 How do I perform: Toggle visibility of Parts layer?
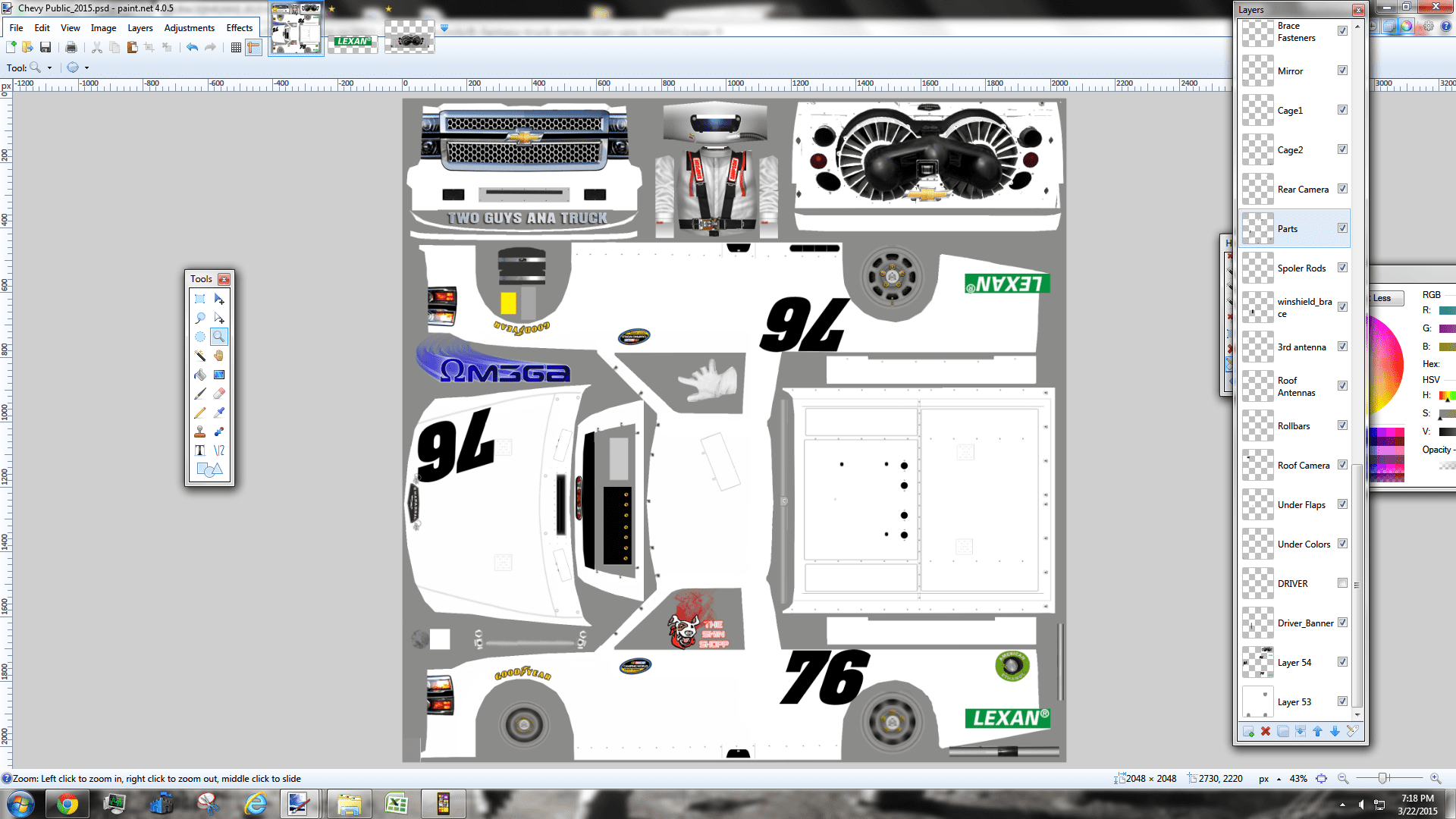(1342, 228)
